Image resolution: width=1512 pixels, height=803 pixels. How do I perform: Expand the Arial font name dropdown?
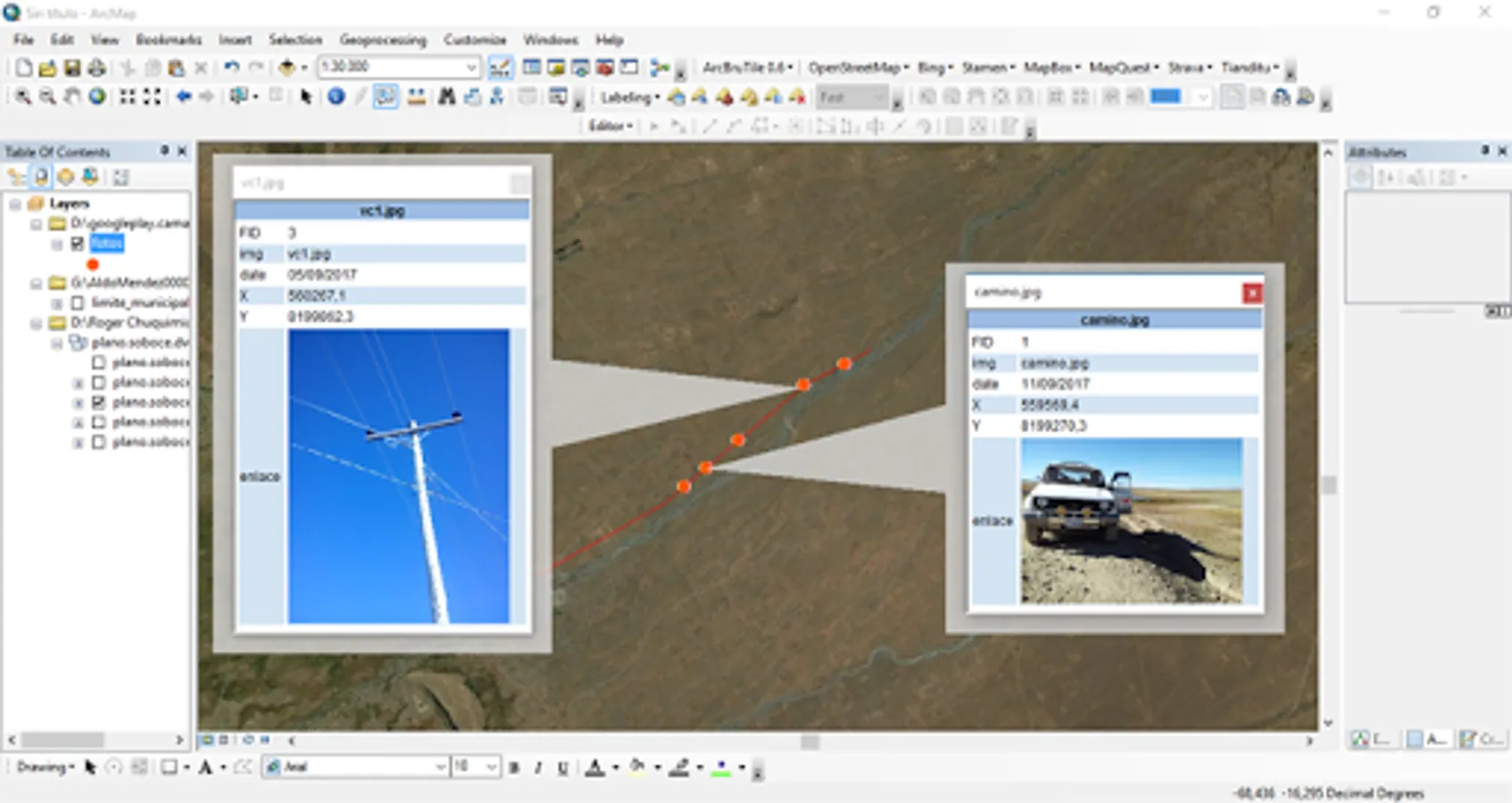pos(440,767)
